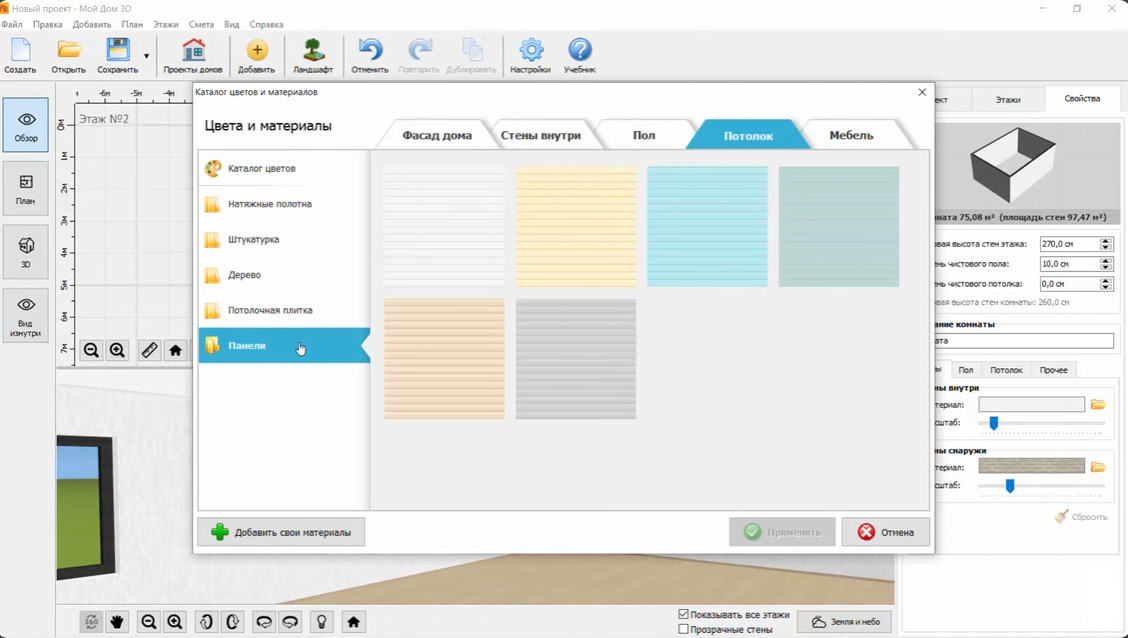Viewport: 1128px width, 638px height.
Task: Switch to the 3D view mode
Action: 26,252
